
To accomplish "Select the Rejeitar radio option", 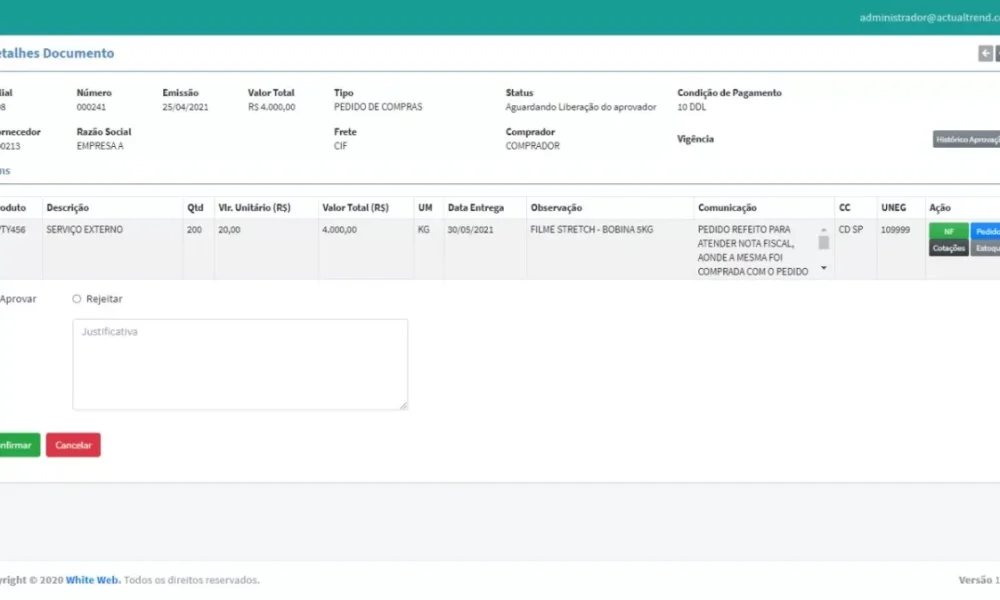I will click(77, 299).
